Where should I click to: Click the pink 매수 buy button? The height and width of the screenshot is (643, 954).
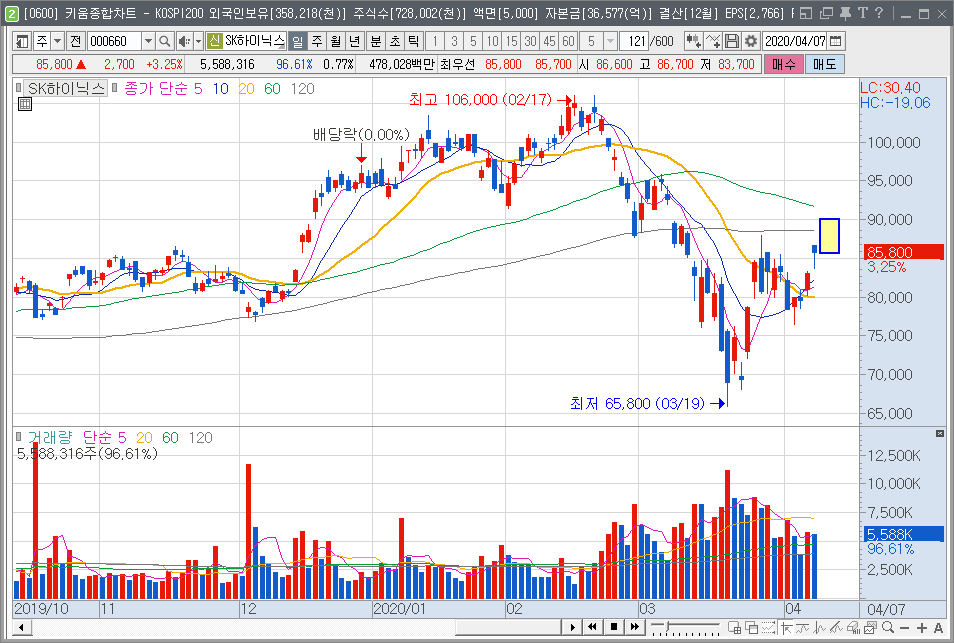[784, 64]
